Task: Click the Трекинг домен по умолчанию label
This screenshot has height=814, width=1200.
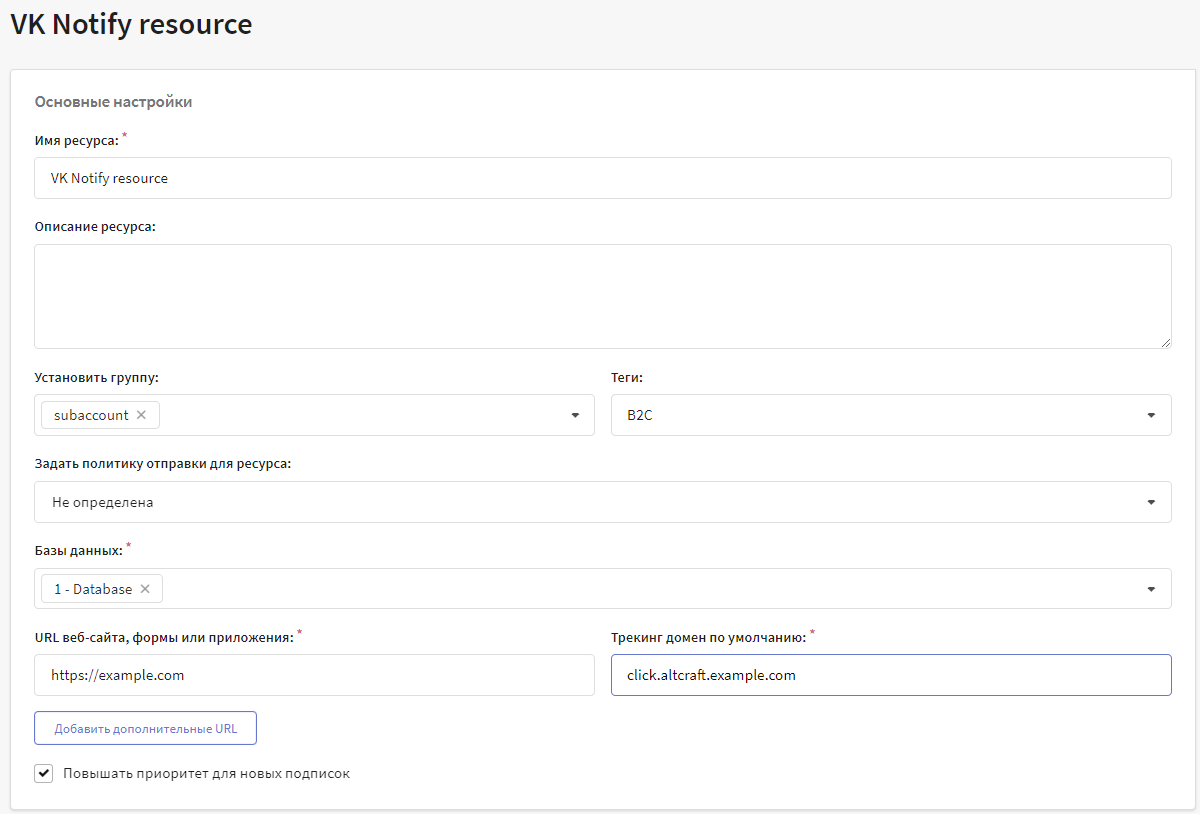Action: [709, 638]
